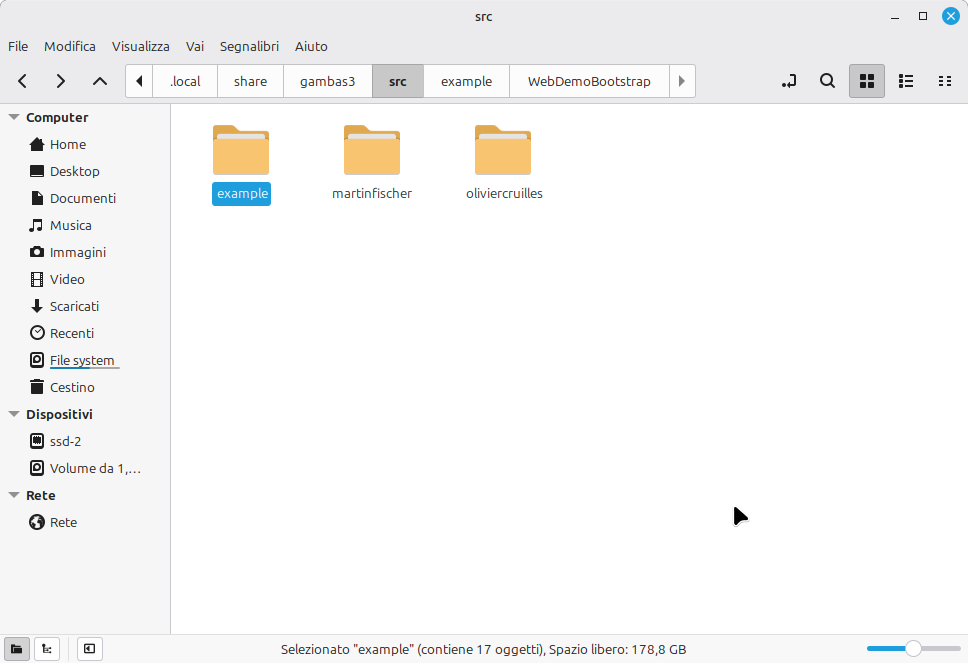968x663 pixels.
Task: Adjust the icon zoom slider
Action: coord(912,649)
